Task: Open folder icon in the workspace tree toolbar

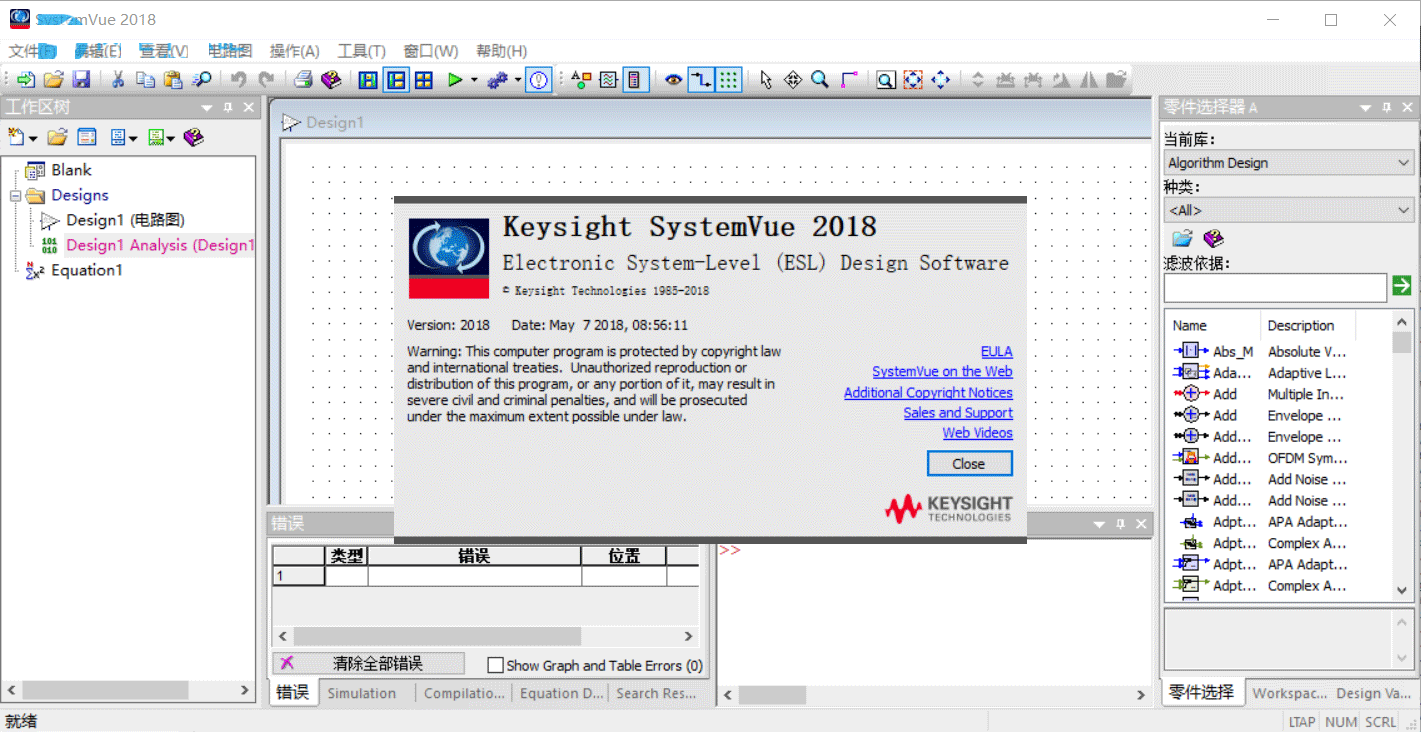Action: click(x=58, y=137)
